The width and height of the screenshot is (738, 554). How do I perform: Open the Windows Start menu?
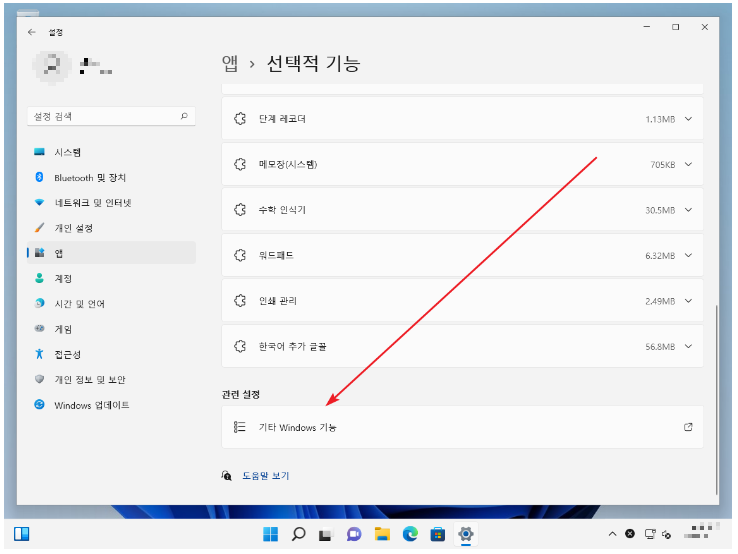pyautogui.click(x=270, y=534)
